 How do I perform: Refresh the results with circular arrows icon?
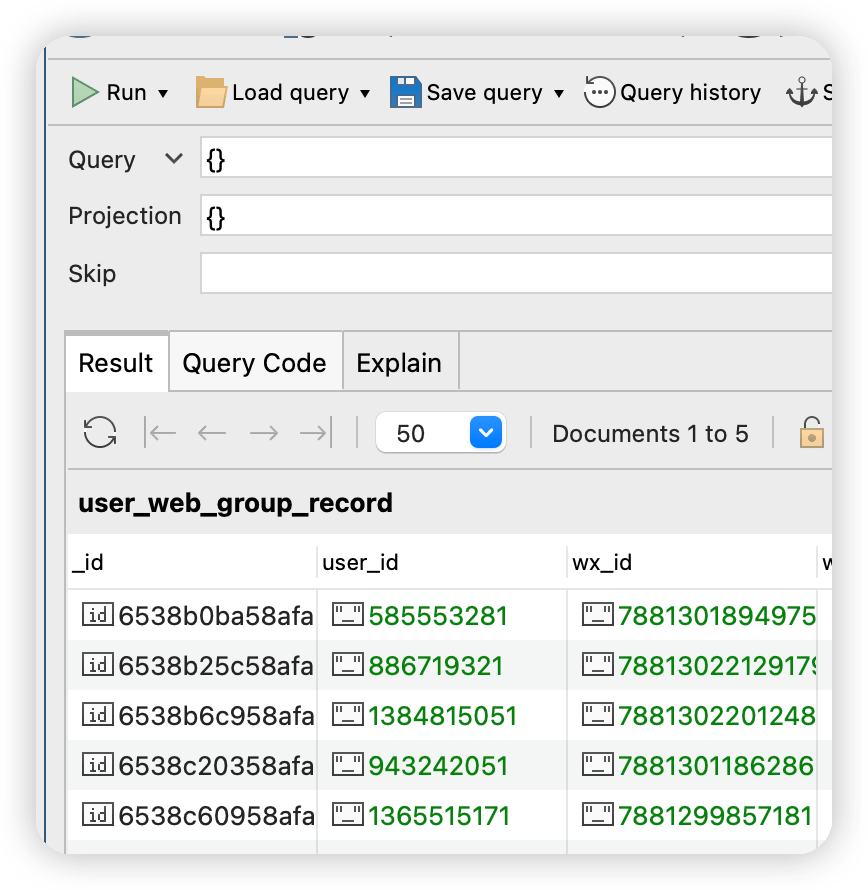click(100, 433)
